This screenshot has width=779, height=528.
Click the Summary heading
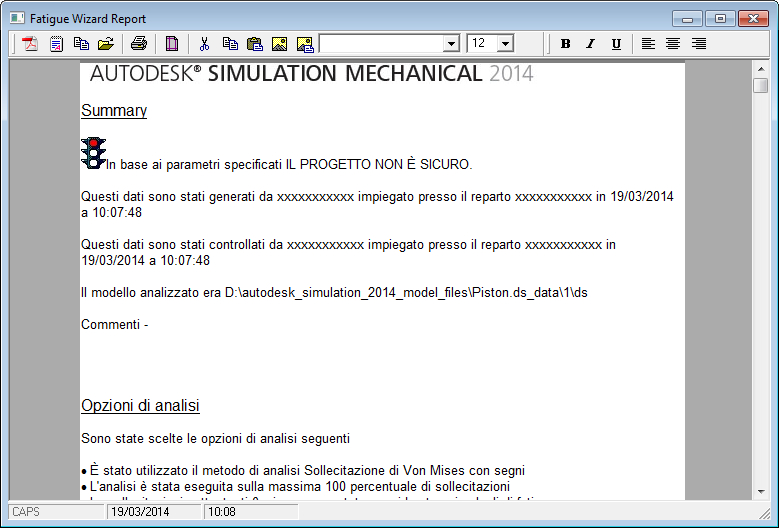(x=114, y=110)
